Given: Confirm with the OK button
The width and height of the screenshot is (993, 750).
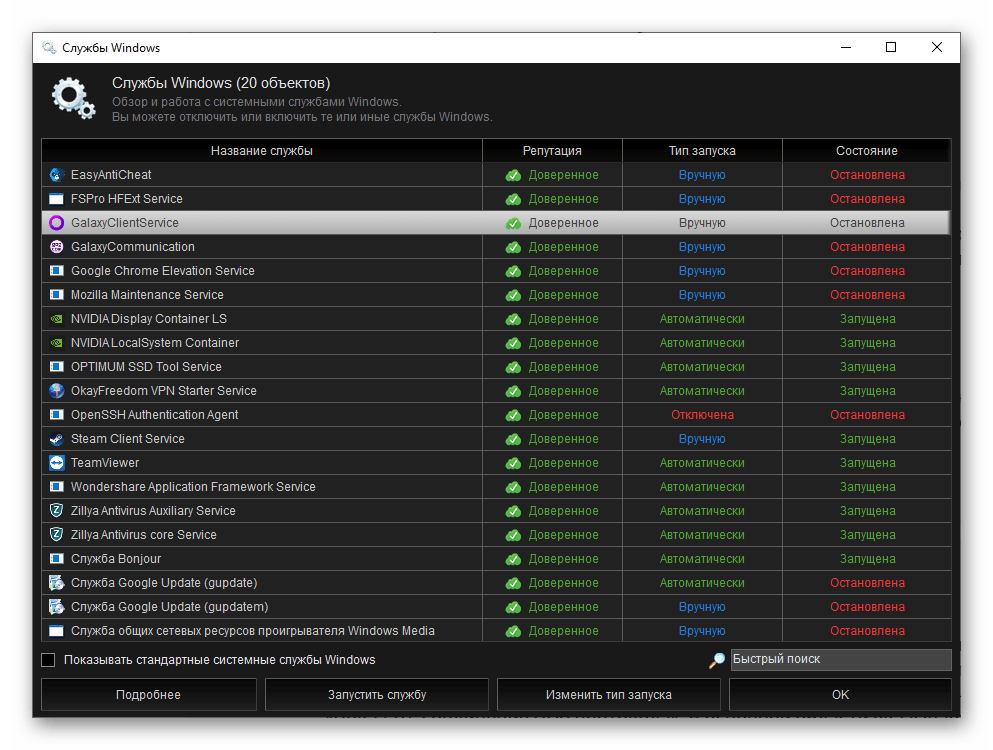Looking at the screenshot, I should coord(840,695).
